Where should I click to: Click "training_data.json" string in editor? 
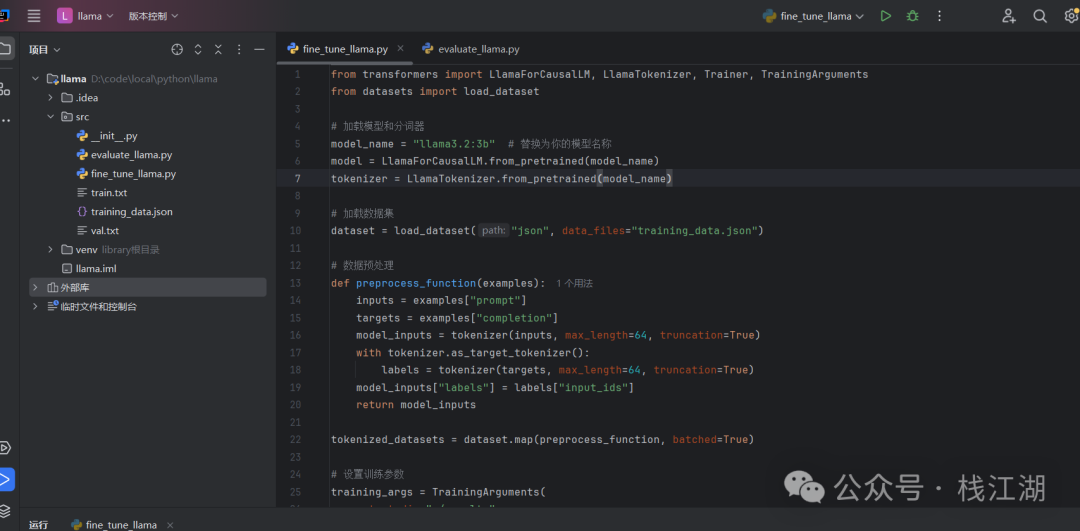[695, 231]
